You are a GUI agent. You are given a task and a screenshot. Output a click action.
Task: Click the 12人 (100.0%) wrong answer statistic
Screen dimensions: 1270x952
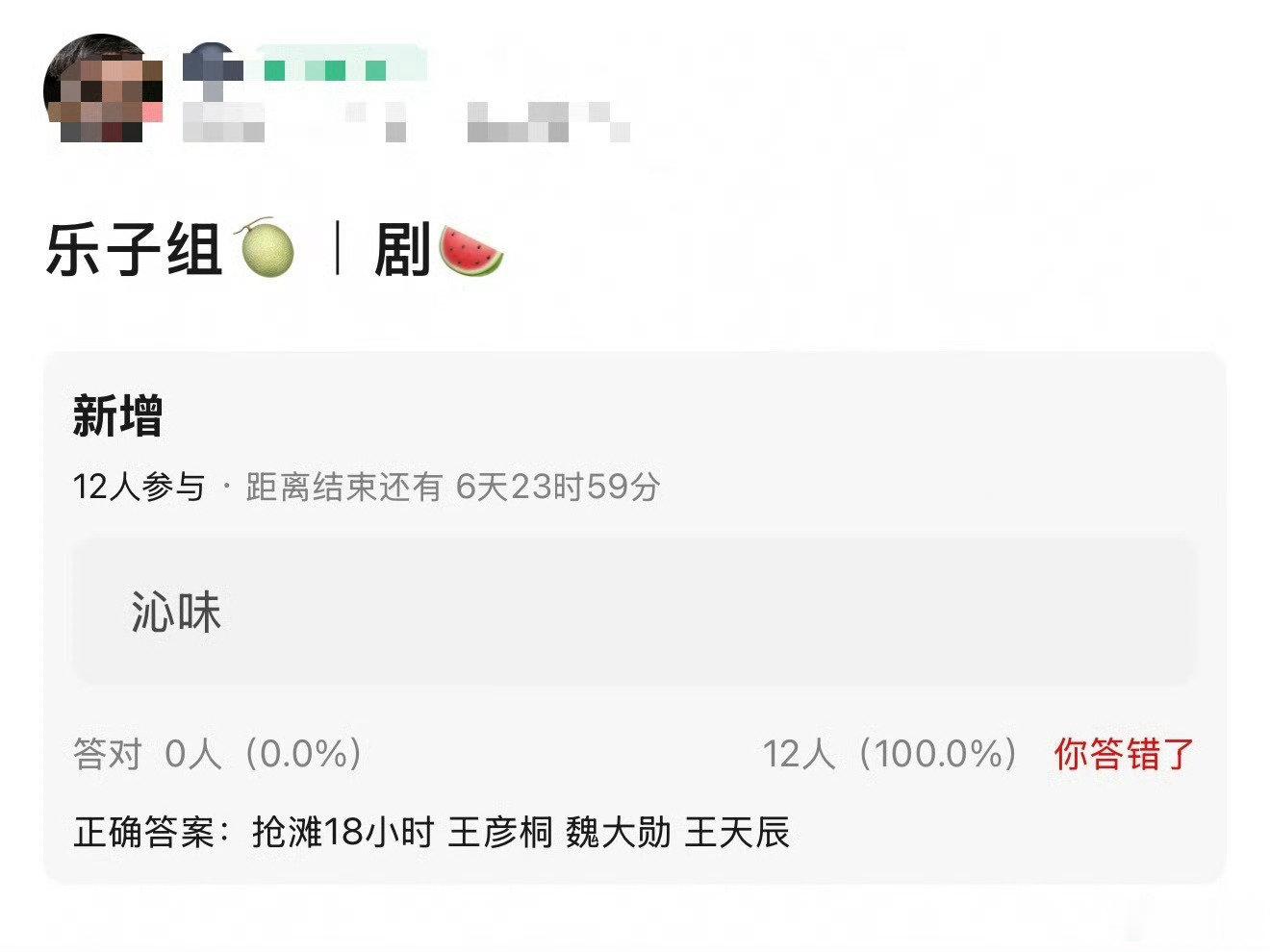pyautogui.click(x=890, y=754)
